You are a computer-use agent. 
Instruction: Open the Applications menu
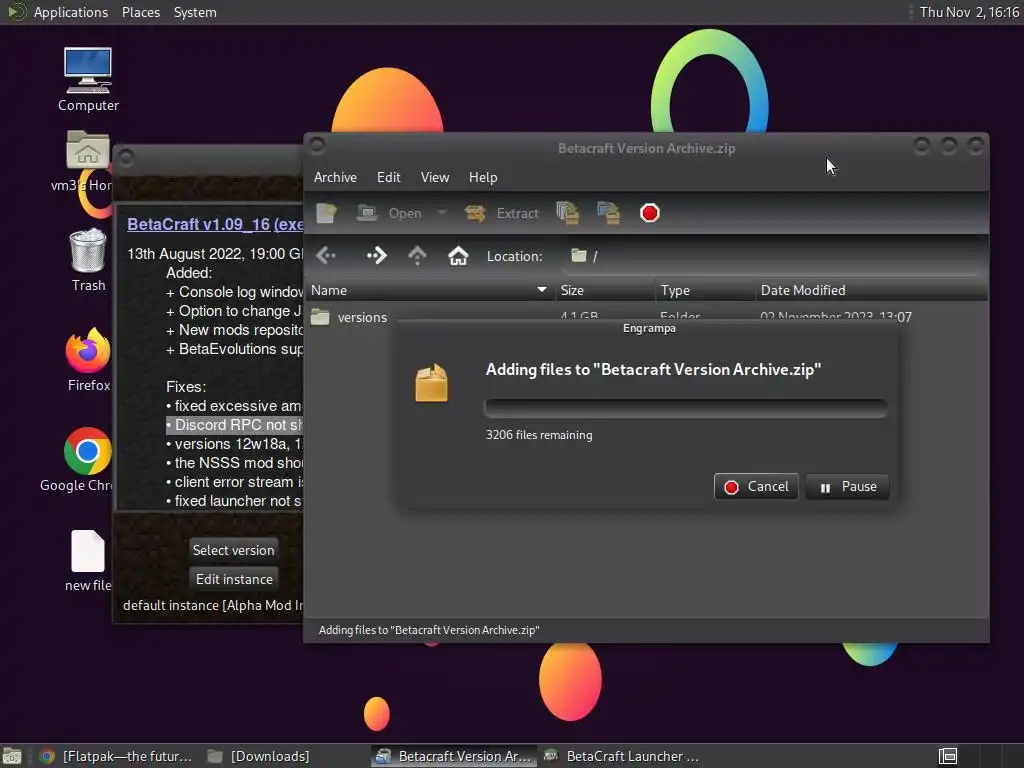pos(57,12)
